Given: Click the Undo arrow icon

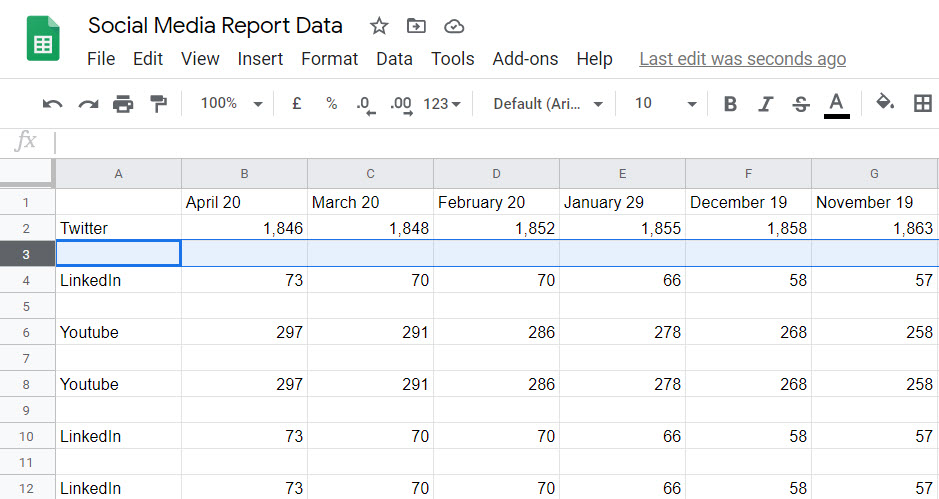Looking at the screenshot, I should click(53, 104).
